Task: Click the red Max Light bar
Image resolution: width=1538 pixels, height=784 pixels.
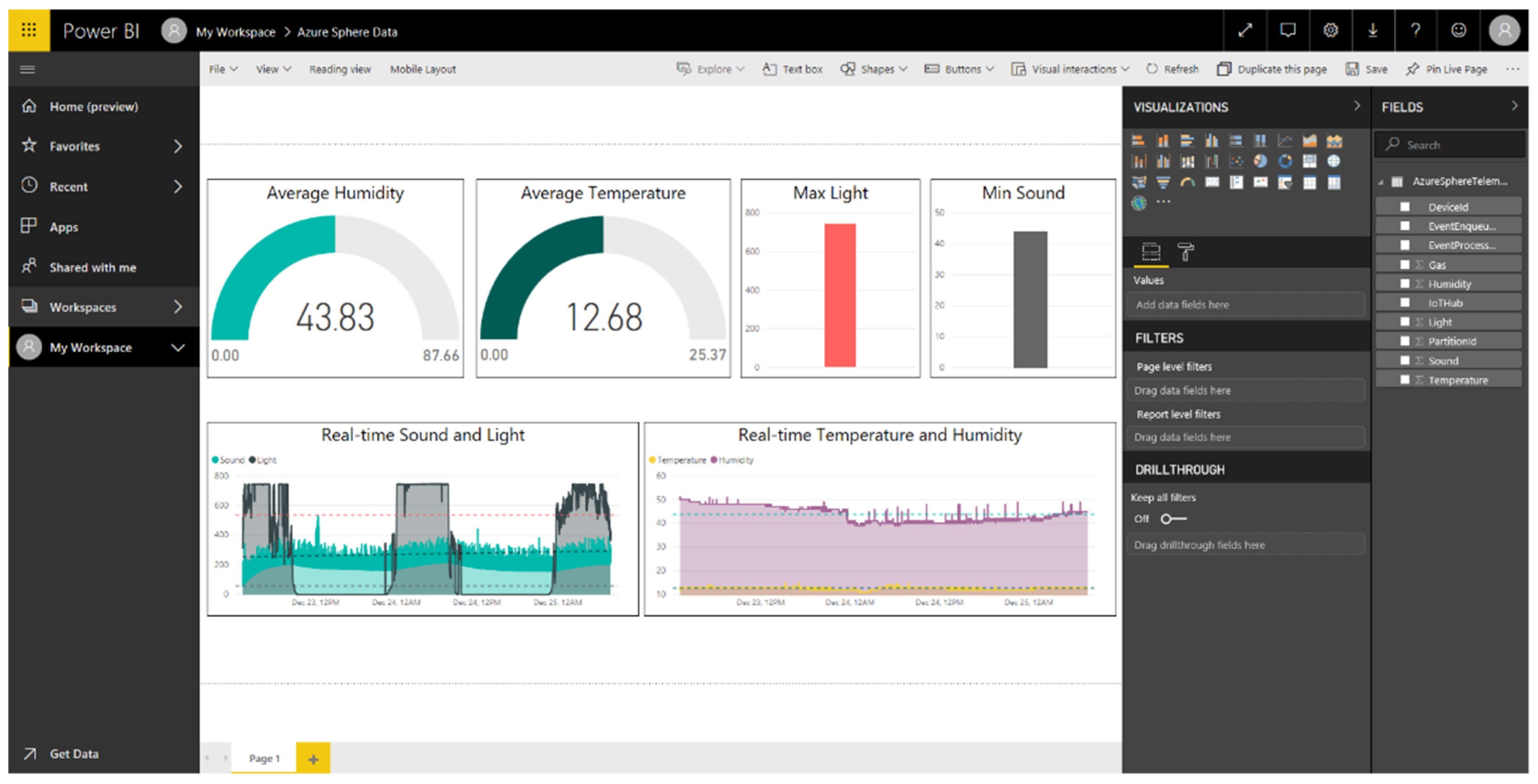Action: pos(840,295)
